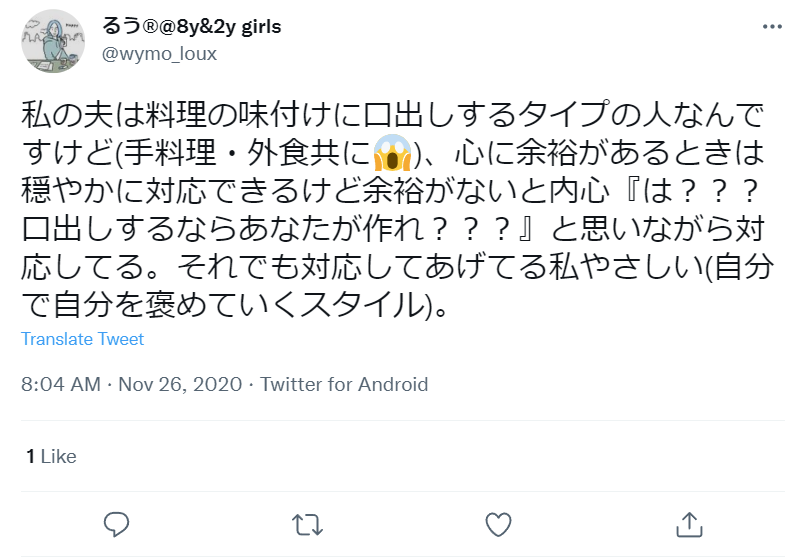The width and height of the screenshot is (807, 559).
Task: Open the Share tweet upload icon
Action: click(x=689, y=525)
